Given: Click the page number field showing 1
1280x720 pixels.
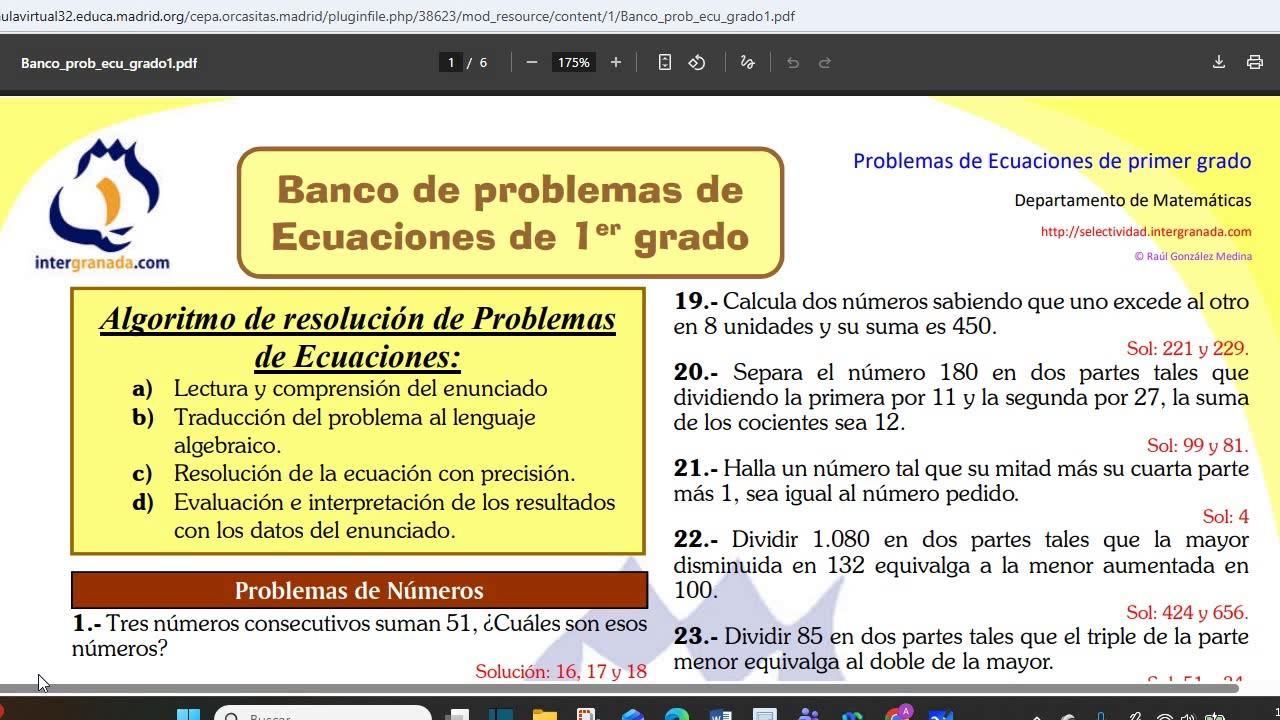Looking at the screenshot, I should pyautogui.click(x=451, y=62).
